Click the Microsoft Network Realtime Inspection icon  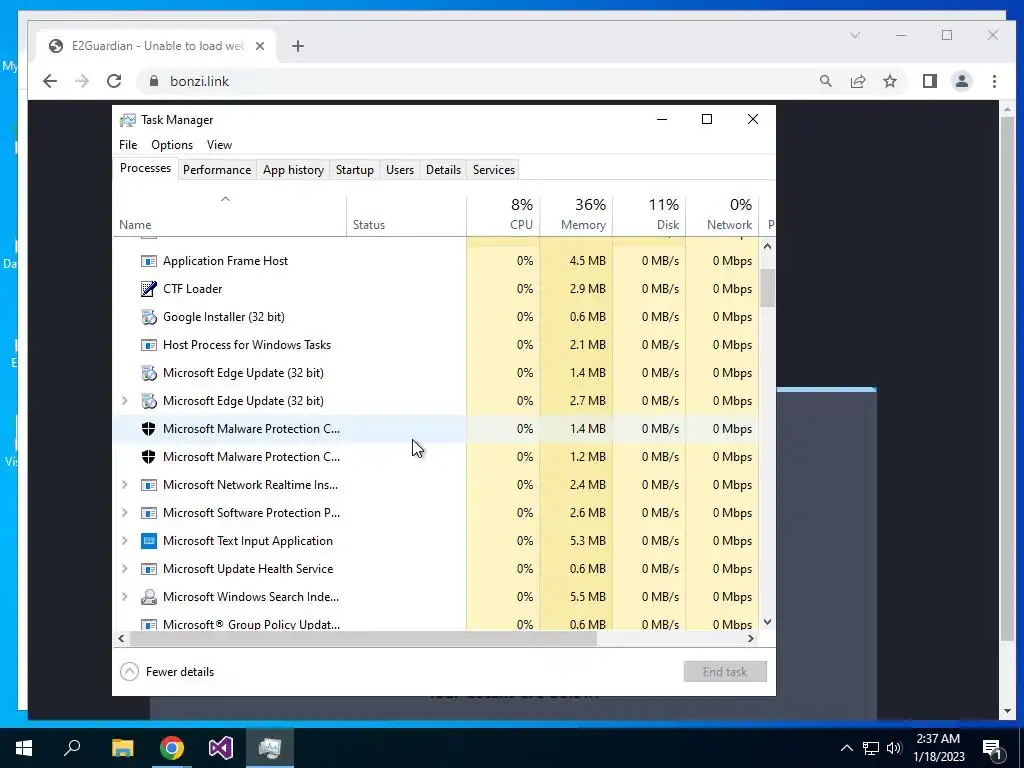[x=149, y=485]
